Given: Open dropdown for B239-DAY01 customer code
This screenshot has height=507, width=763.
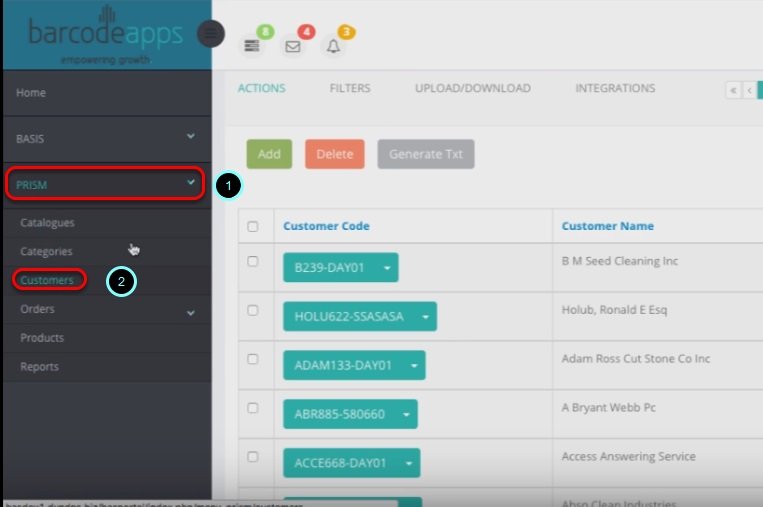Looking at the screenshot, I should tap(387, 268).
